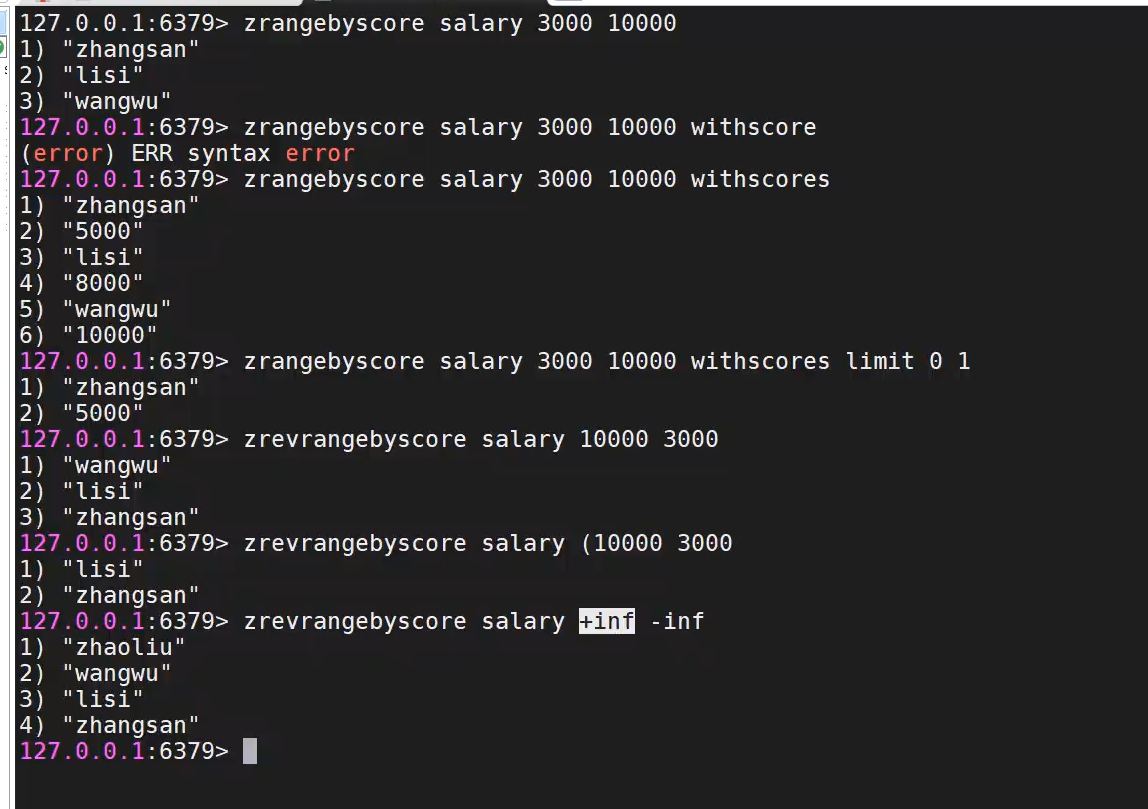Screen dimensions: 1148x809
Task: Click result 4) "zhangsan" near bottom
Action: (131, 725)
